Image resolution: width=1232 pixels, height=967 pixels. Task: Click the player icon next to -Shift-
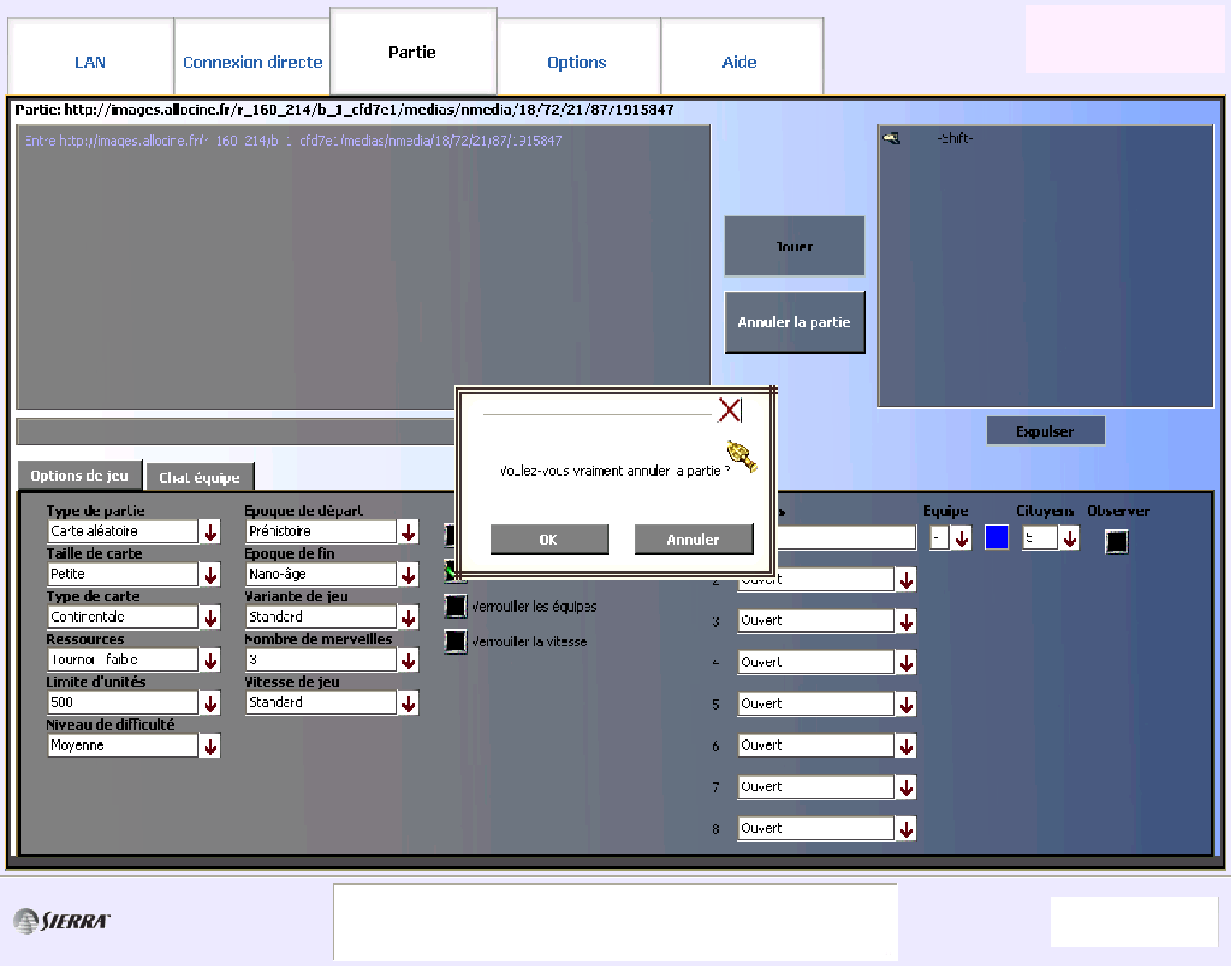click(891, 138)
